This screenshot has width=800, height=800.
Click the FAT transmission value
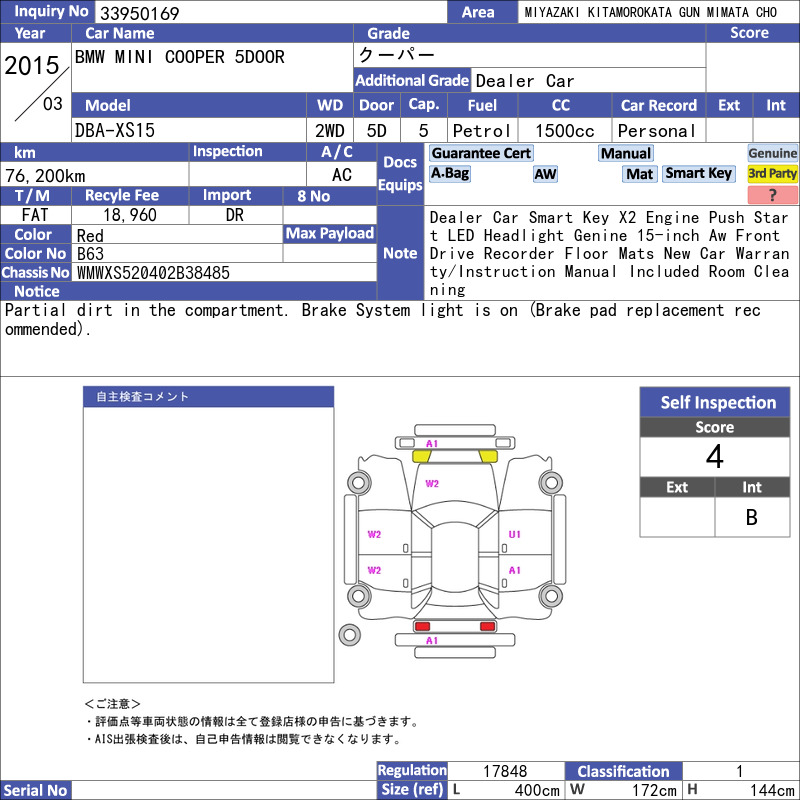coord(35,215)
